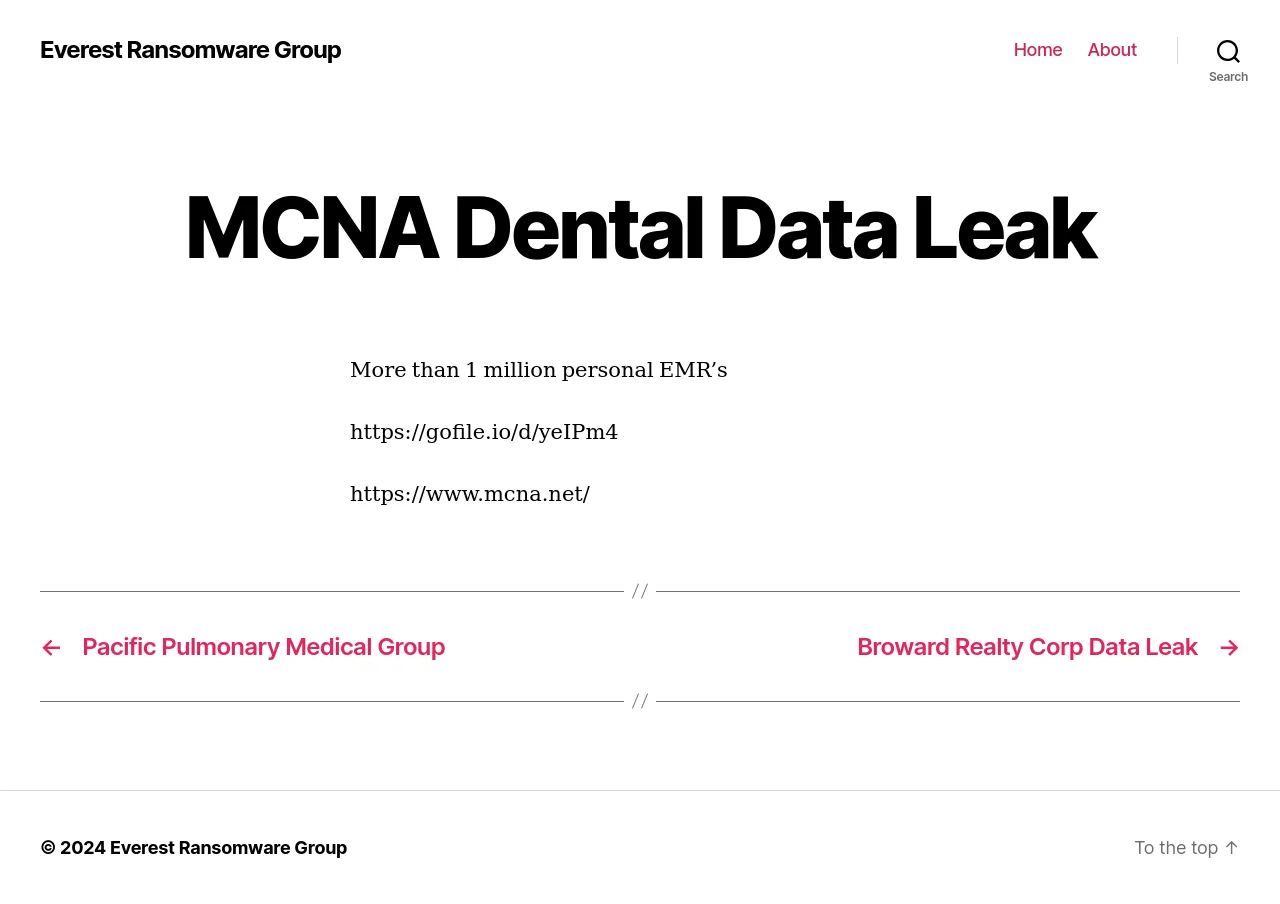
Task: Click the lower // divider below post navigation
Action: 640,701
